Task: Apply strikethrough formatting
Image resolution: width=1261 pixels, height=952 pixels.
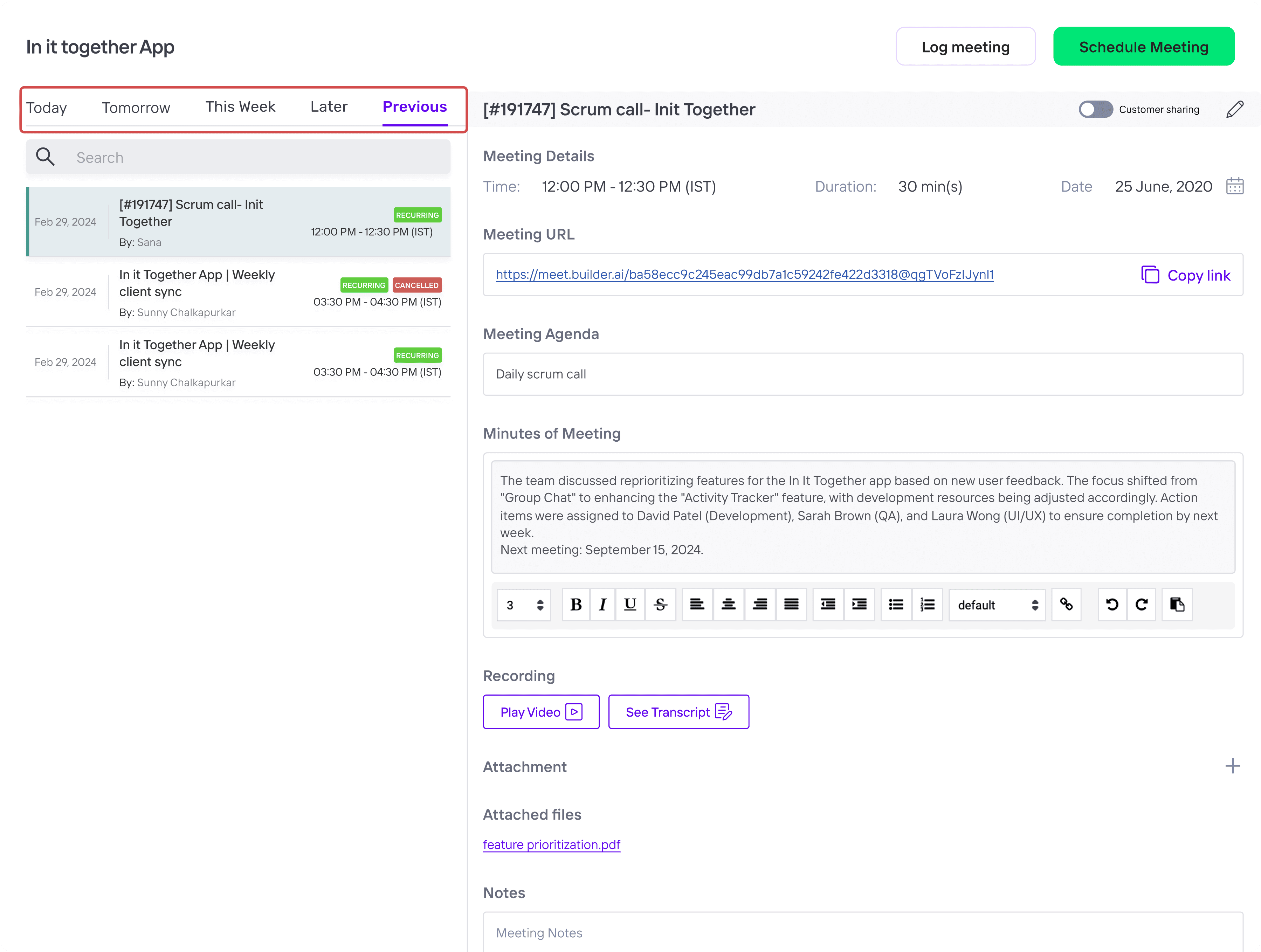Action: pos(661,605)
